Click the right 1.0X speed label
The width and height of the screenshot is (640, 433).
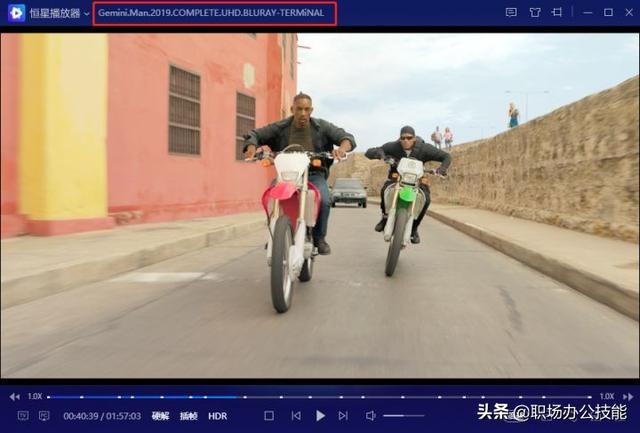tap(607, 396)
